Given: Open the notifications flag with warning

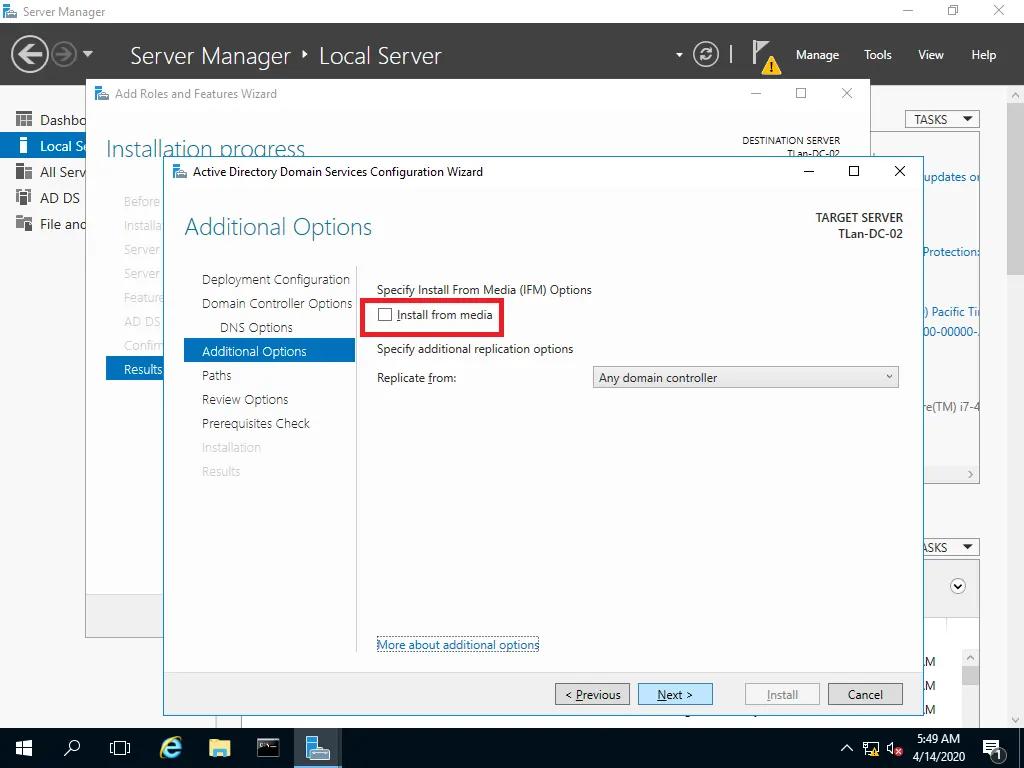Looking at the screenshot, I should pyautogui.click(x=765, y=56).
